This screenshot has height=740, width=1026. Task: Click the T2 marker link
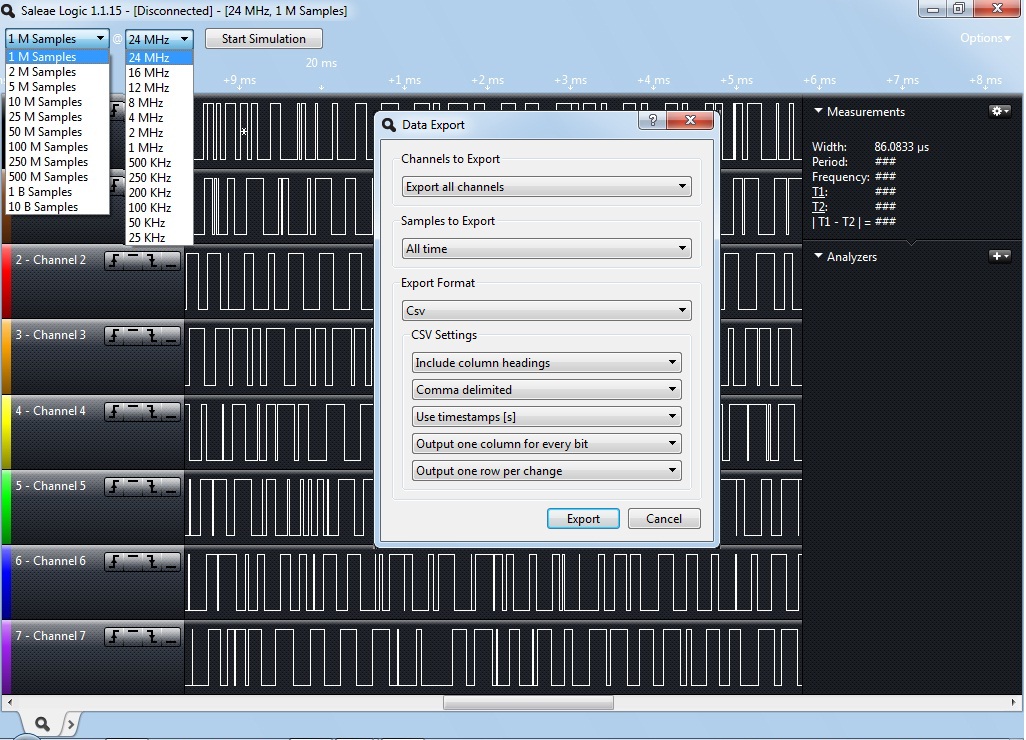pos(819,207)
